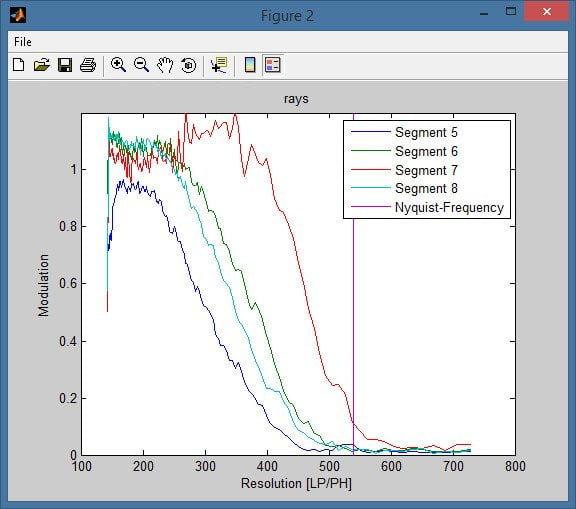Save figure using floppy disk icon

click(65, 65)
